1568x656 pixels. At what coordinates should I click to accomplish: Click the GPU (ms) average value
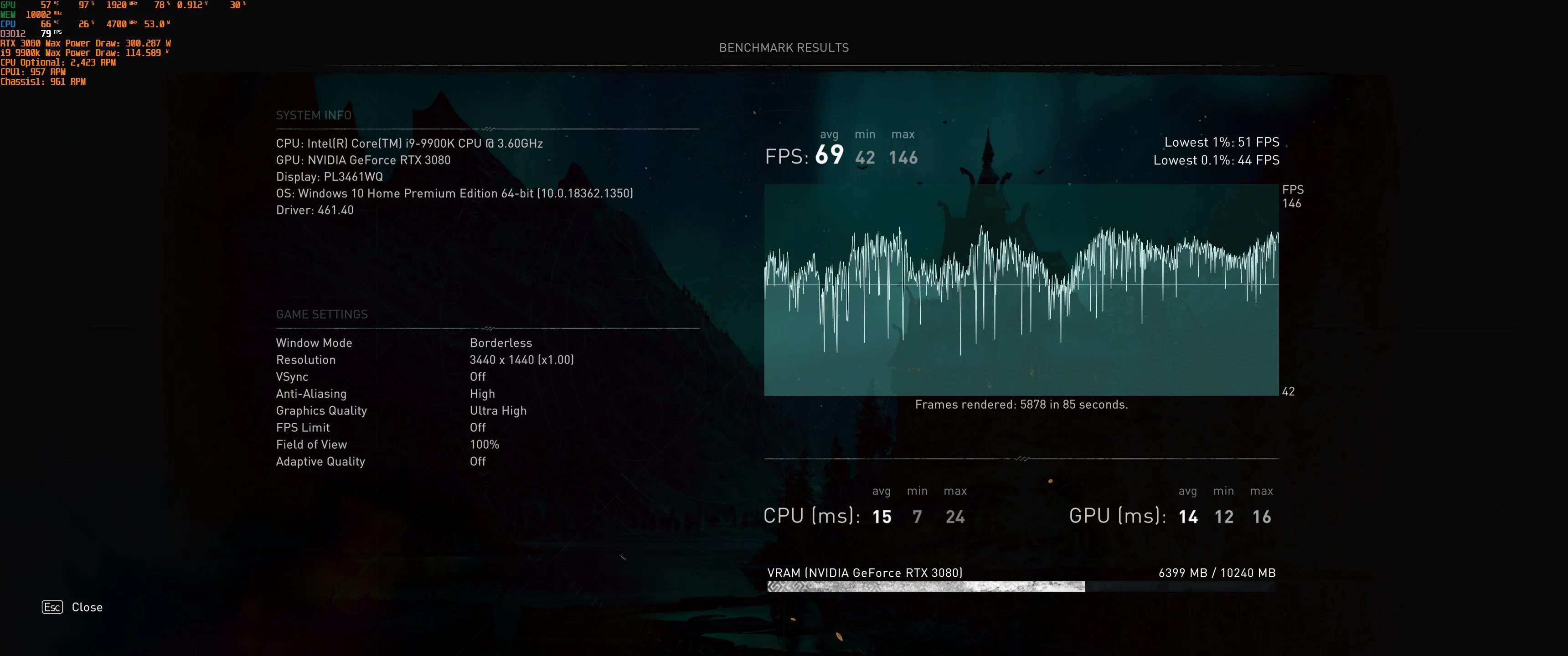(x=1188, y=517)
